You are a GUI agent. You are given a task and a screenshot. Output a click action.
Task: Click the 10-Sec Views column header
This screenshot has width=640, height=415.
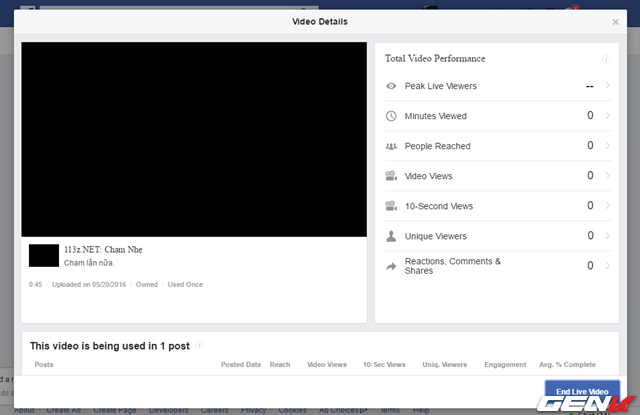coord(384,364)
